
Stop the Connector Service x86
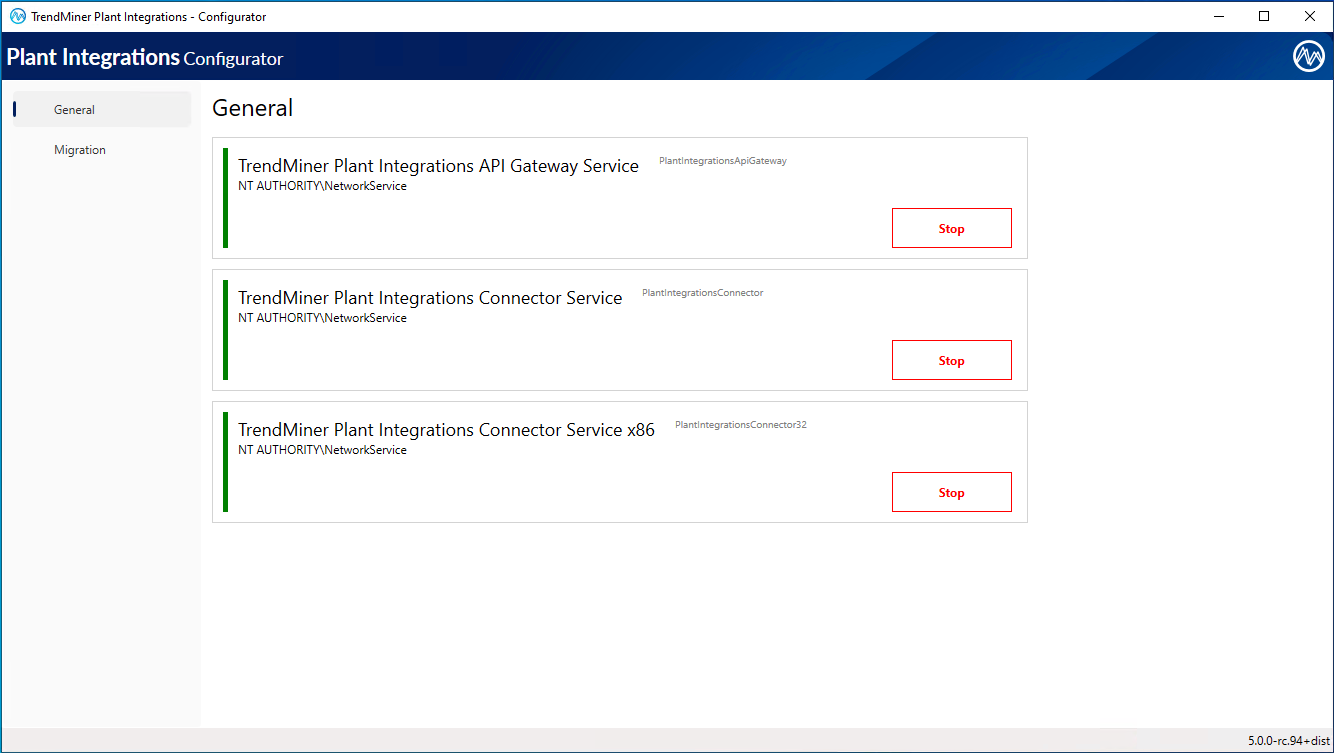tap(951, 491)
